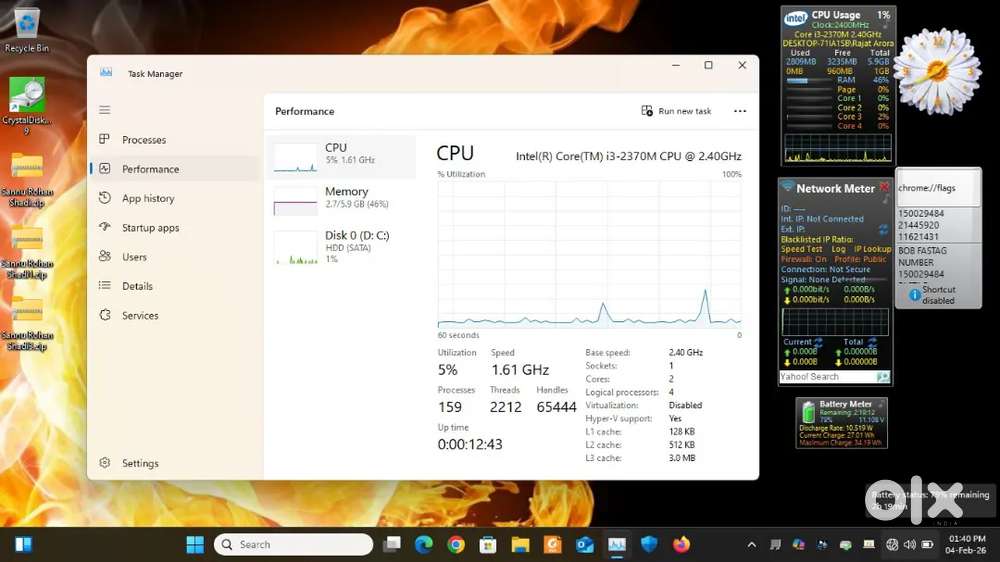
Task: Reset the Total traffic counter icon
Action: (872, 343)
